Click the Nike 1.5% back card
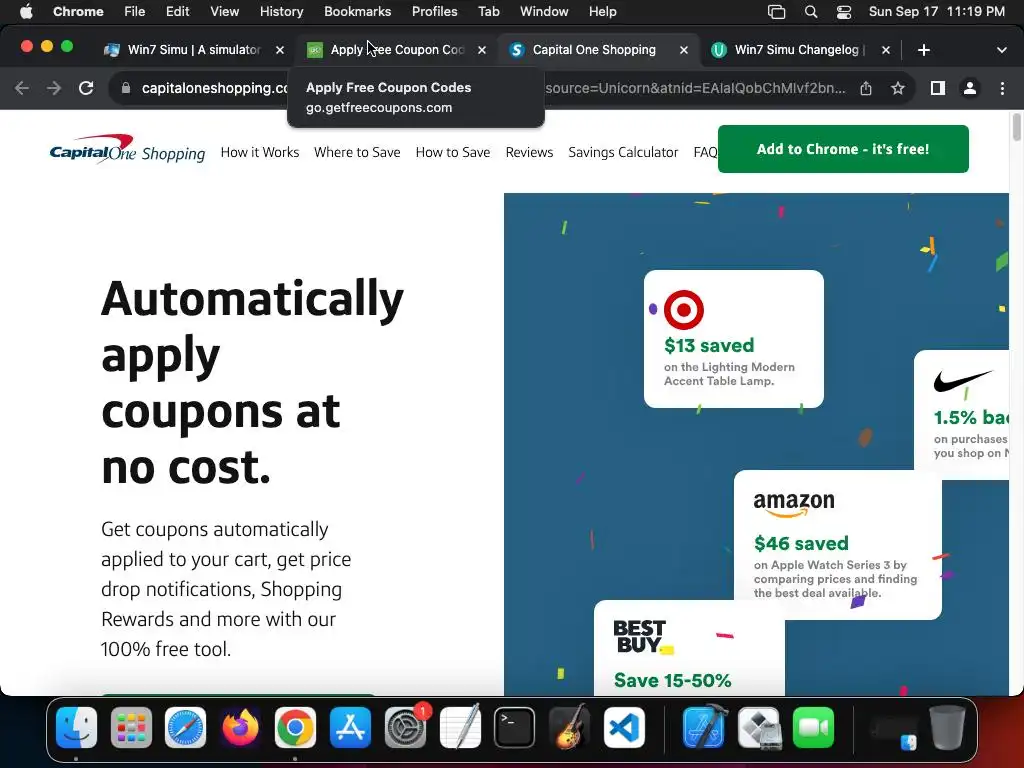The width and height of the screenshot is (1024, 768). (x=961, y=415)
